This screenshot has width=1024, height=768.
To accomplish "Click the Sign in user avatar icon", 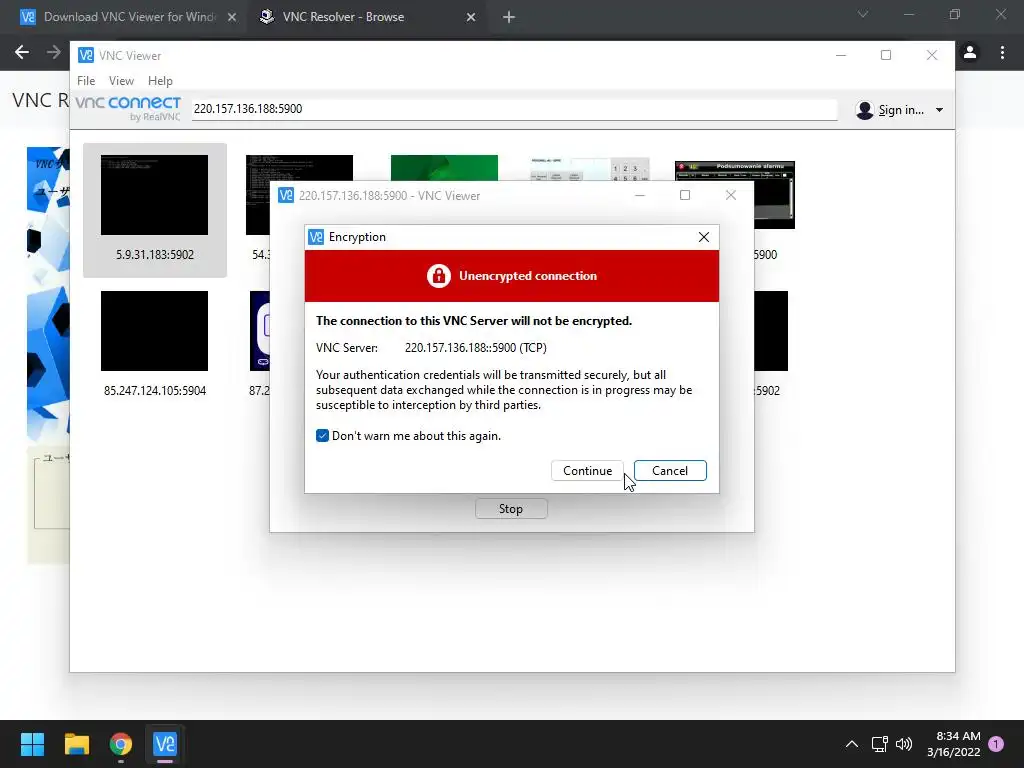I will tap(865, 110).
